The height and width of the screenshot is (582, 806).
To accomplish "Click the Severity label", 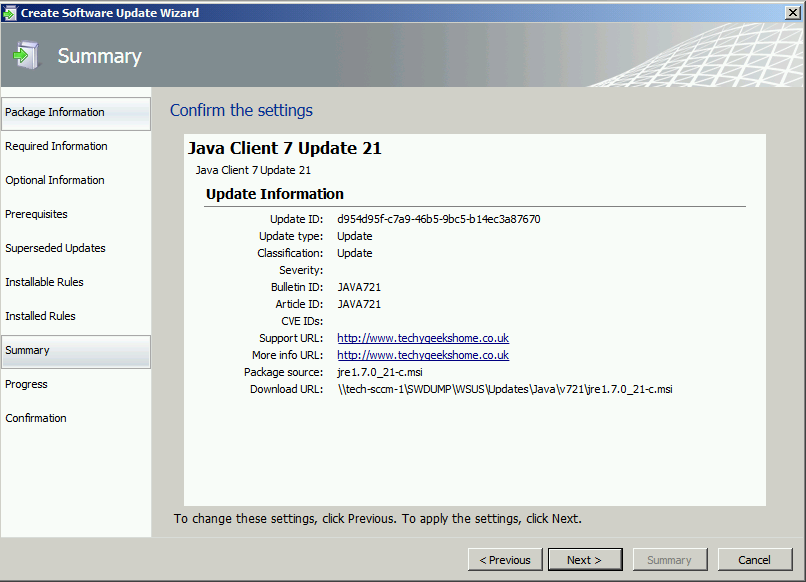I will pos(301,270).
